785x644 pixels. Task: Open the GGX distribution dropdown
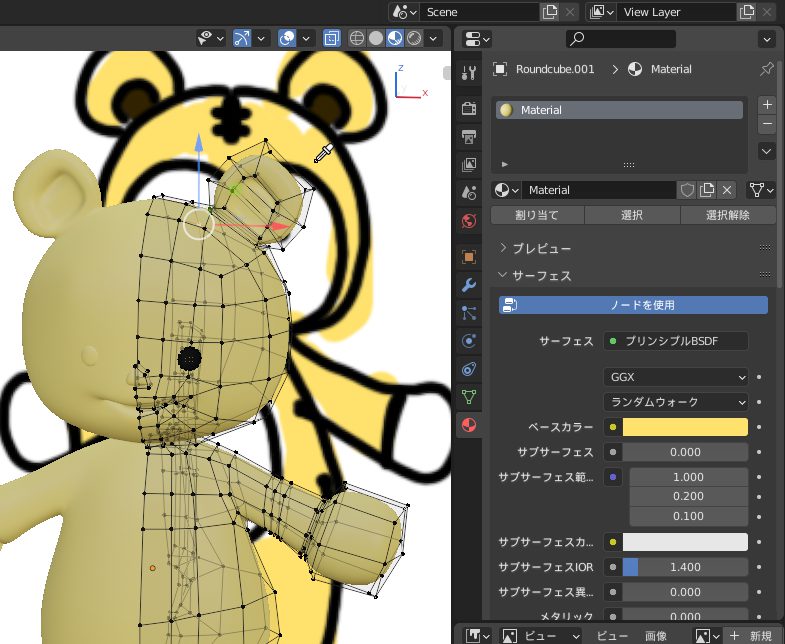coord(676,377)
